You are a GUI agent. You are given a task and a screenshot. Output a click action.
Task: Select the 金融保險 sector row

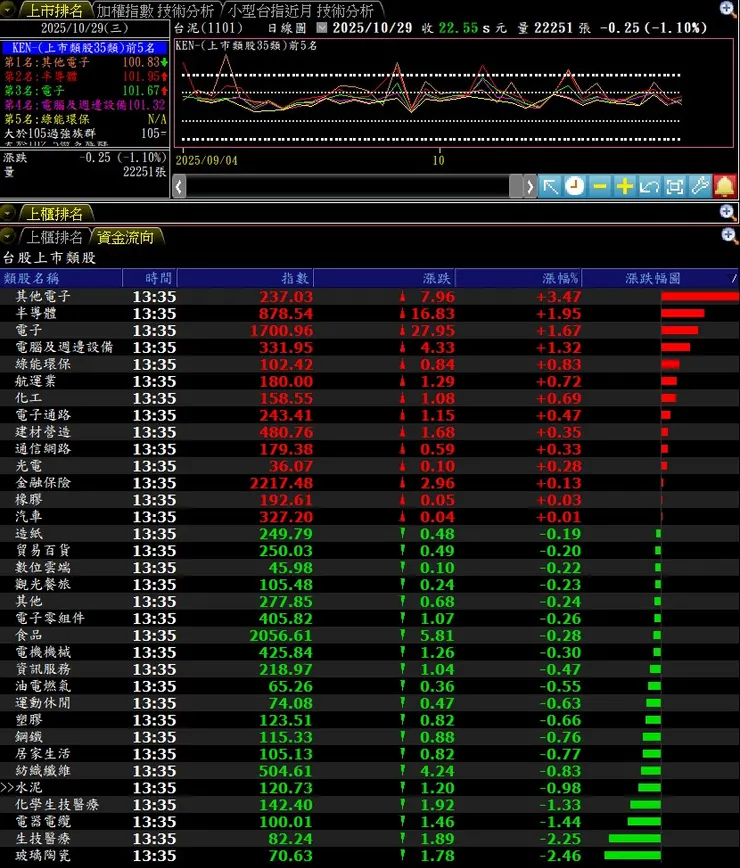[x=370, y=483]
